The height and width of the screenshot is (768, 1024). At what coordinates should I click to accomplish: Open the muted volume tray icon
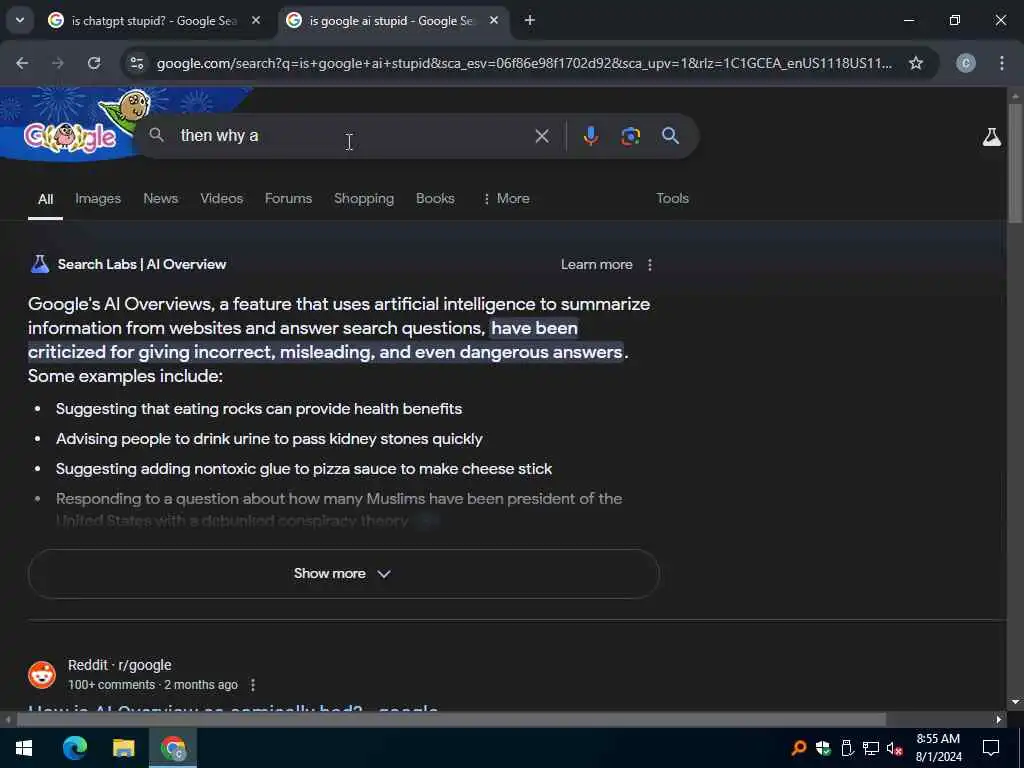894,748
